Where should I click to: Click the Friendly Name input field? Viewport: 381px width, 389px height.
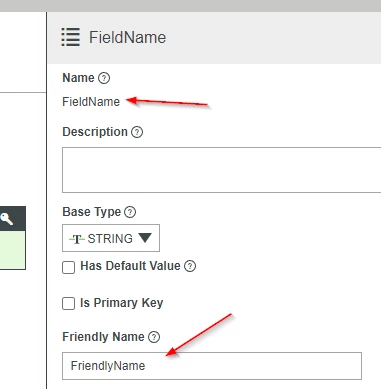pyautogui.click(x=212, y=366)
